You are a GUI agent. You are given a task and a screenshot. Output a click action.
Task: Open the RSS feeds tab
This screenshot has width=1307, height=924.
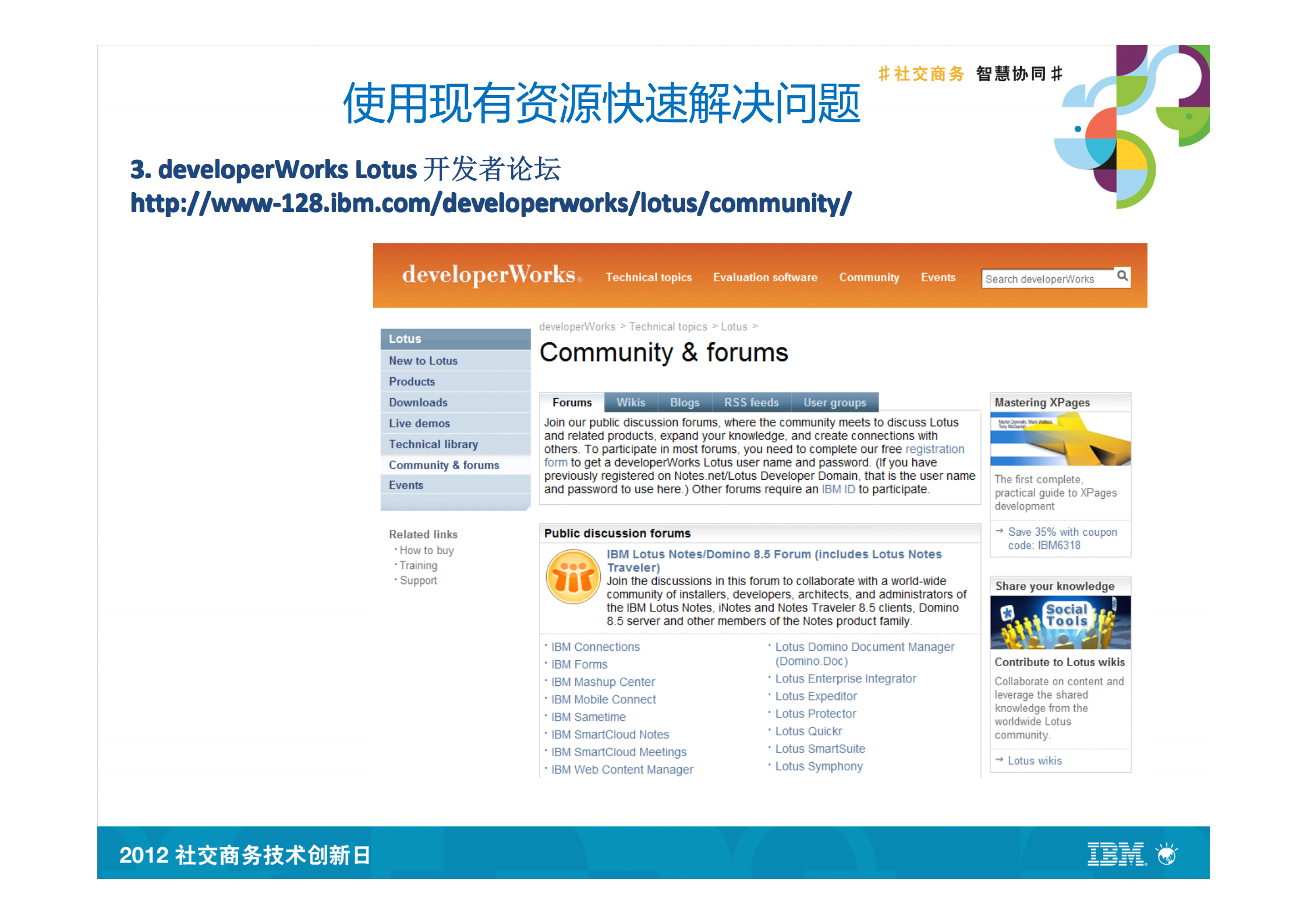click(x=751, y=402)
